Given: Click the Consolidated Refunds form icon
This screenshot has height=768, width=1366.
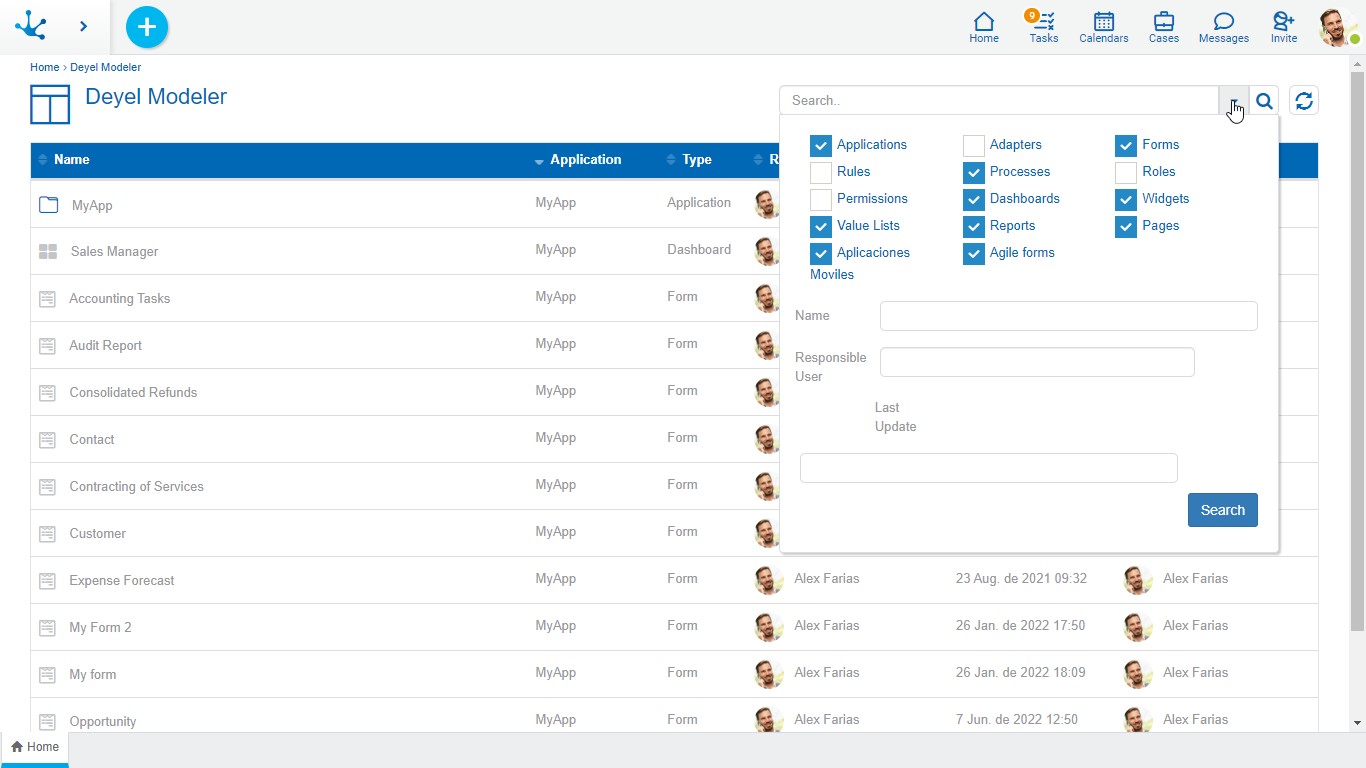Looking at the screenshot, I should click(x=47, y=393).
